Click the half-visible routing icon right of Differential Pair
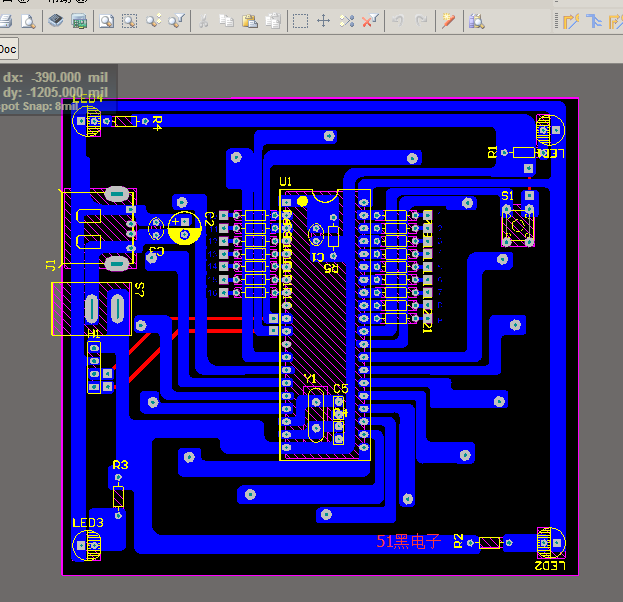The width and height of the screenshot is (623, 602). 616,21
